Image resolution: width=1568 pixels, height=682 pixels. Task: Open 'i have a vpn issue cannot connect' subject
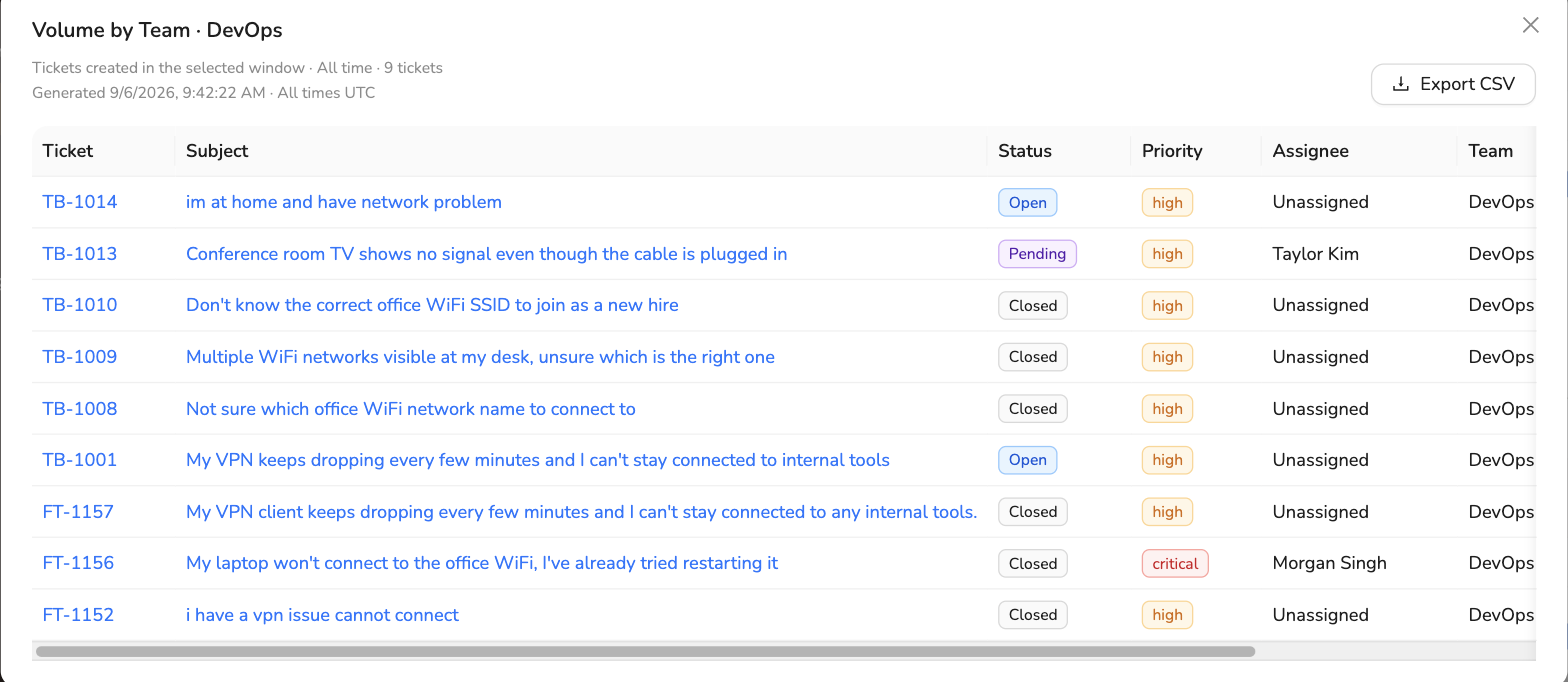(x=322, y=615)
